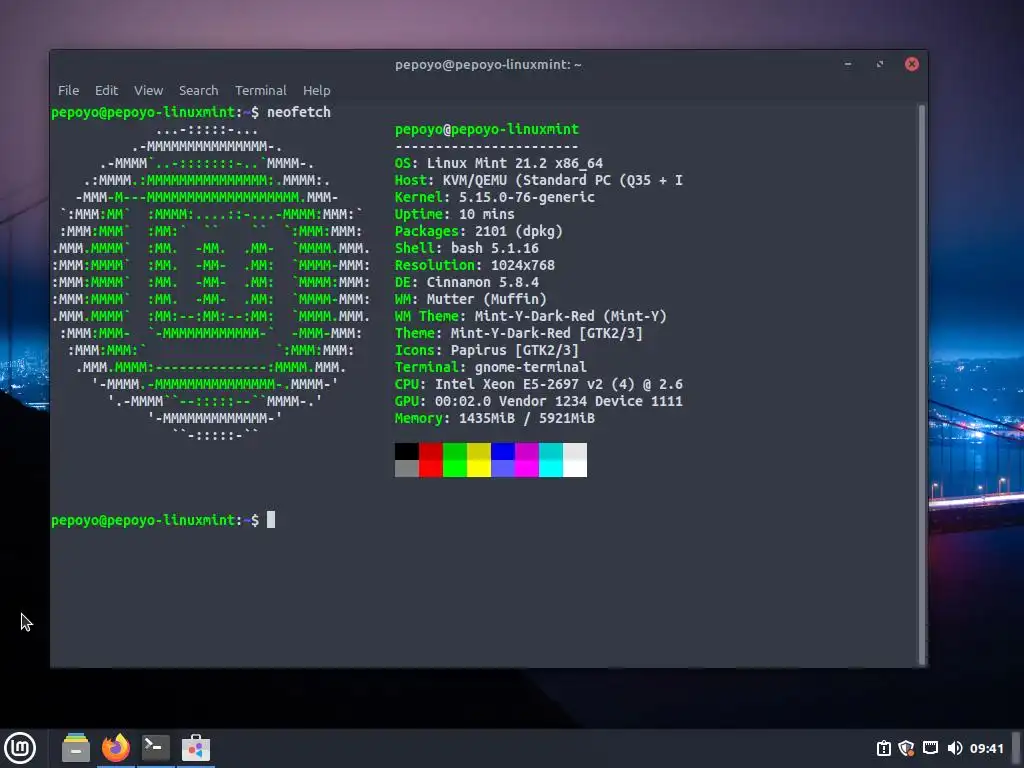Click the typed 'neofetch' command text
This screenshot has width=1024, height=768.
(x=298, y=112)
